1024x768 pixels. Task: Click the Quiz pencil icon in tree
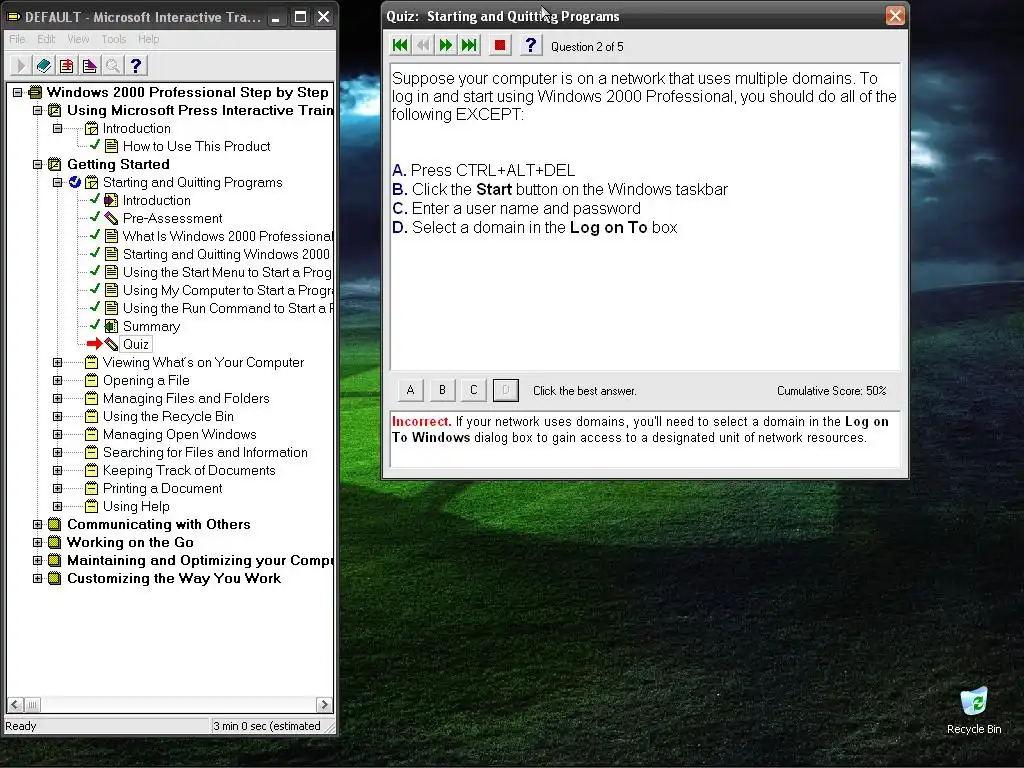(x=112, y=344)
